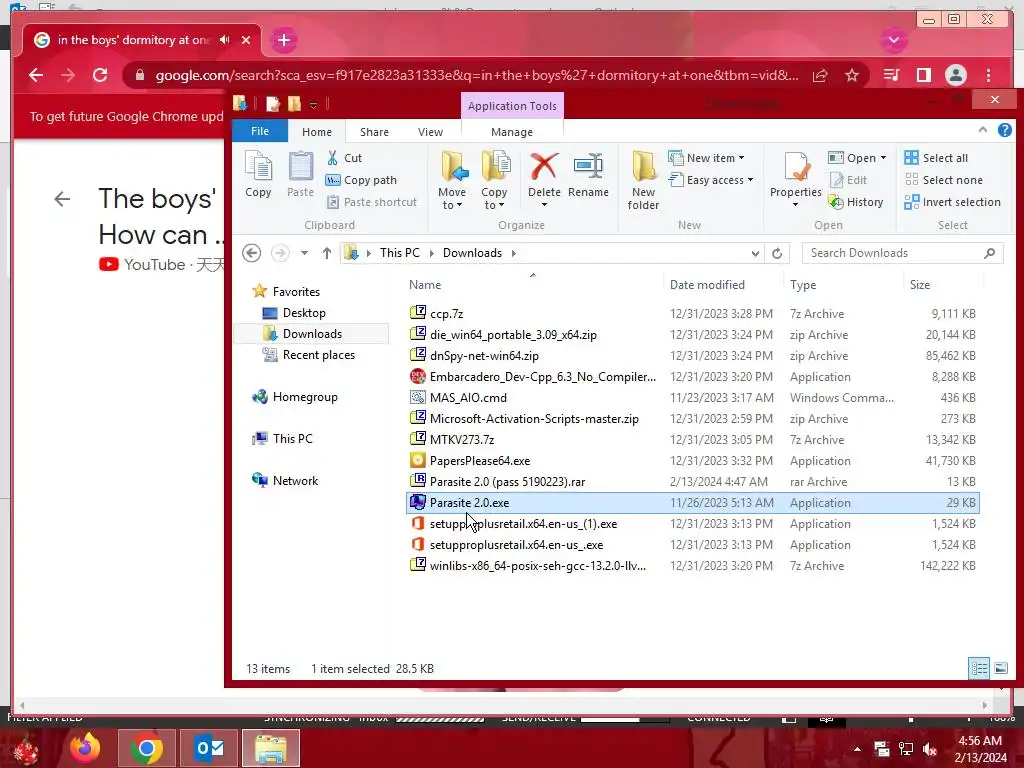Switch to the Home ribbon tab
Screen dimensions: 1024x768
317,132
